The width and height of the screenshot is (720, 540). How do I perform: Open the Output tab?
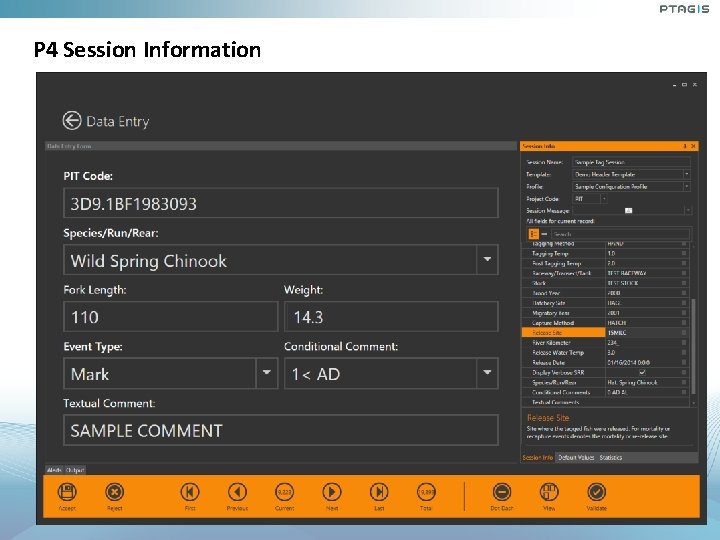[75, 470]
